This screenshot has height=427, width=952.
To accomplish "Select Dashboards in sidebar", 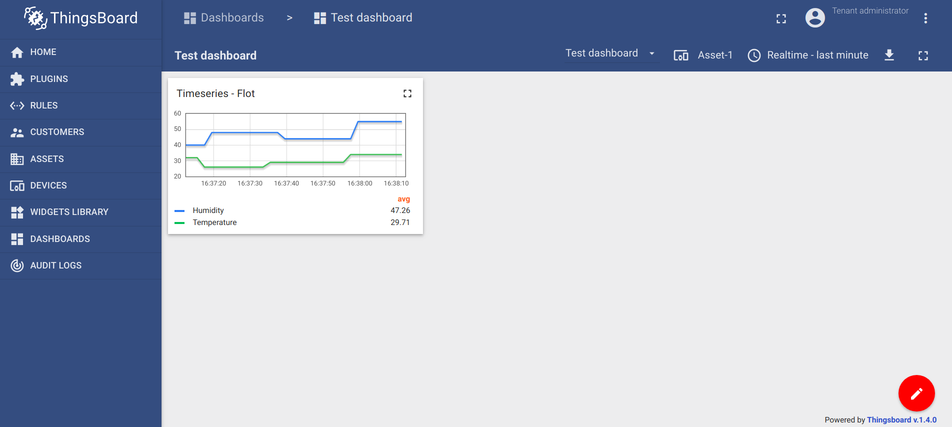I will (x=81, y=239).
